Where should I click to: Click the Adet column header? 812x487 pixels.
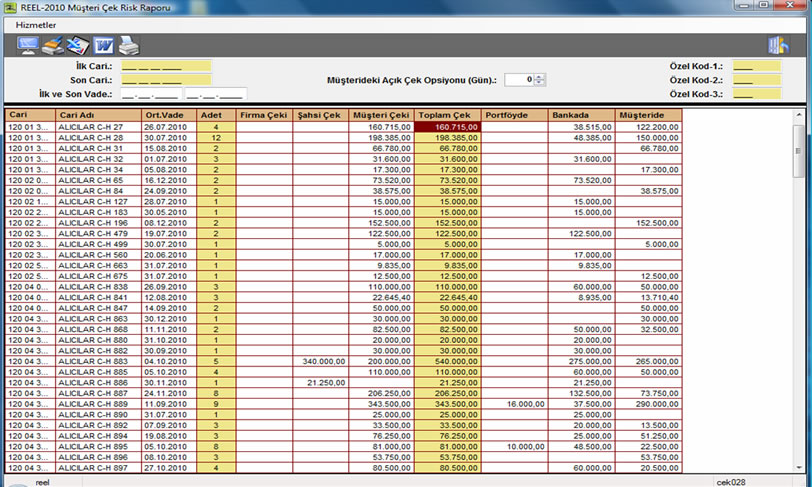coord(216,115)
